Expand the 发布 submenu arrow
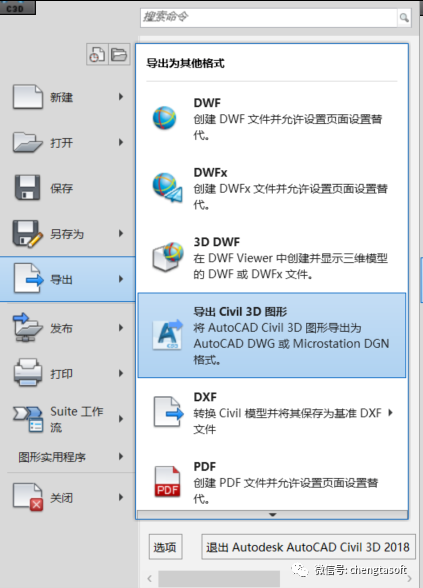Screen dimensions: 423x588 (x=121, y=328)
